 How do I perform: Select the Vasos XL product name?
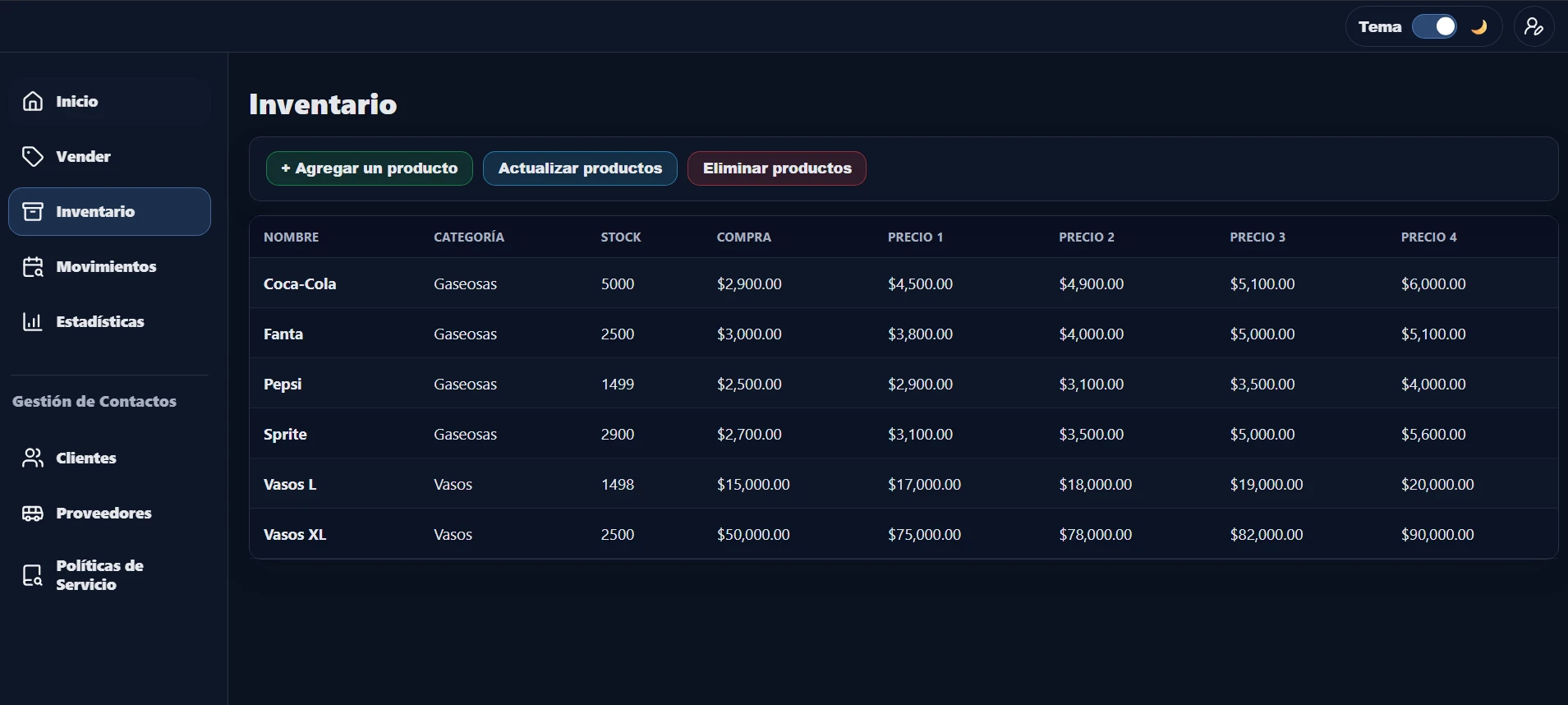295,535
